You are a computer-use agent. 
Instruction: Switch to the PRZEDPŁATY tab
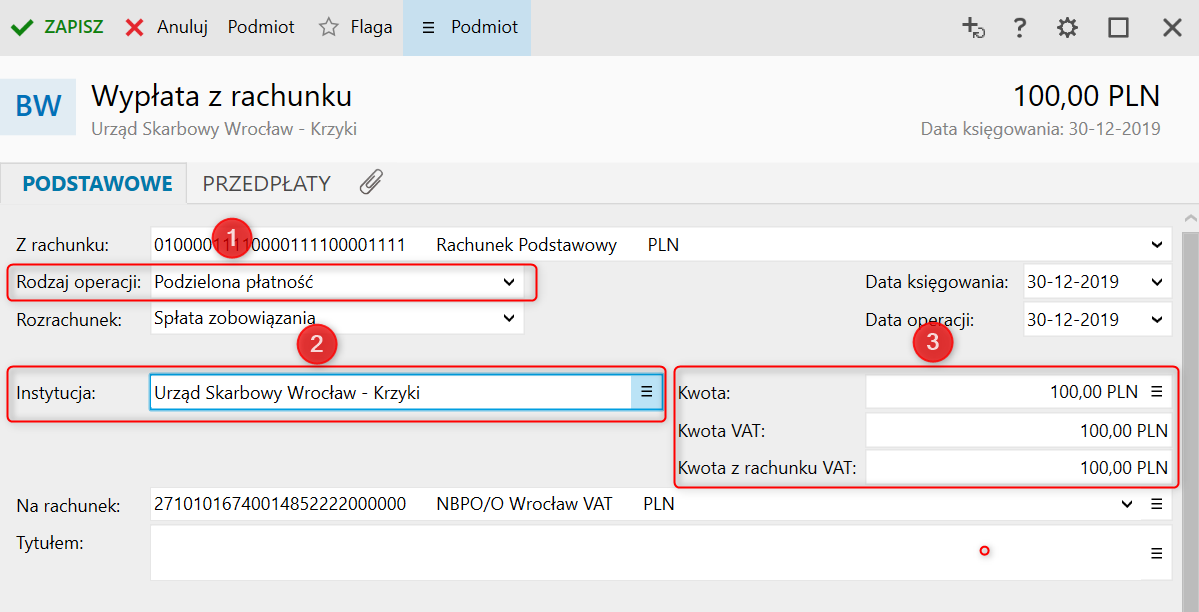(x=266, y=184)
